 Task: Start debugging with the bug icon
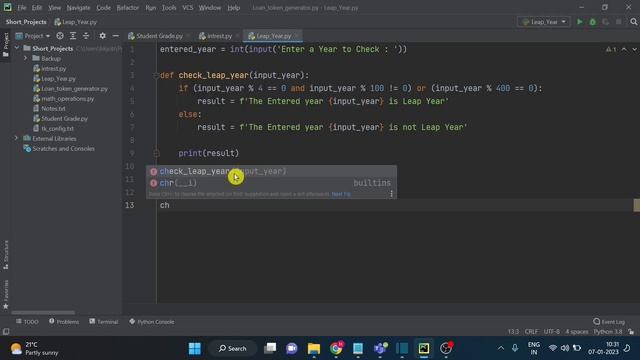click(593, 22)
